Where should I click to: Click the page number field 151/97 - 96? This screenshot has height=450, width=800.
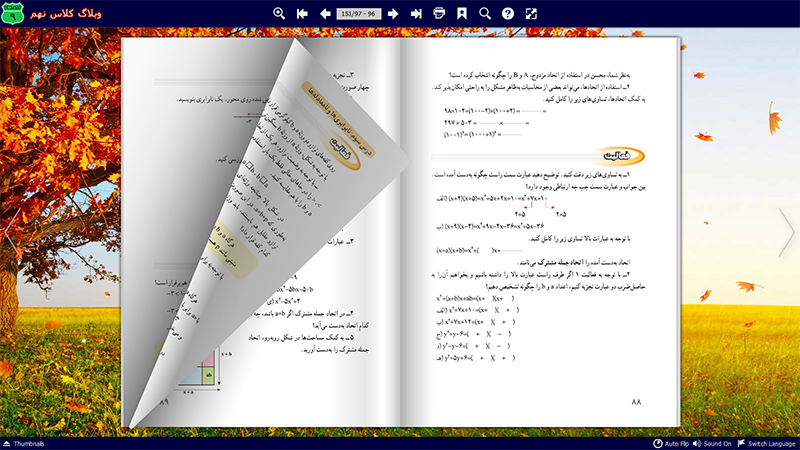[359, 14]
